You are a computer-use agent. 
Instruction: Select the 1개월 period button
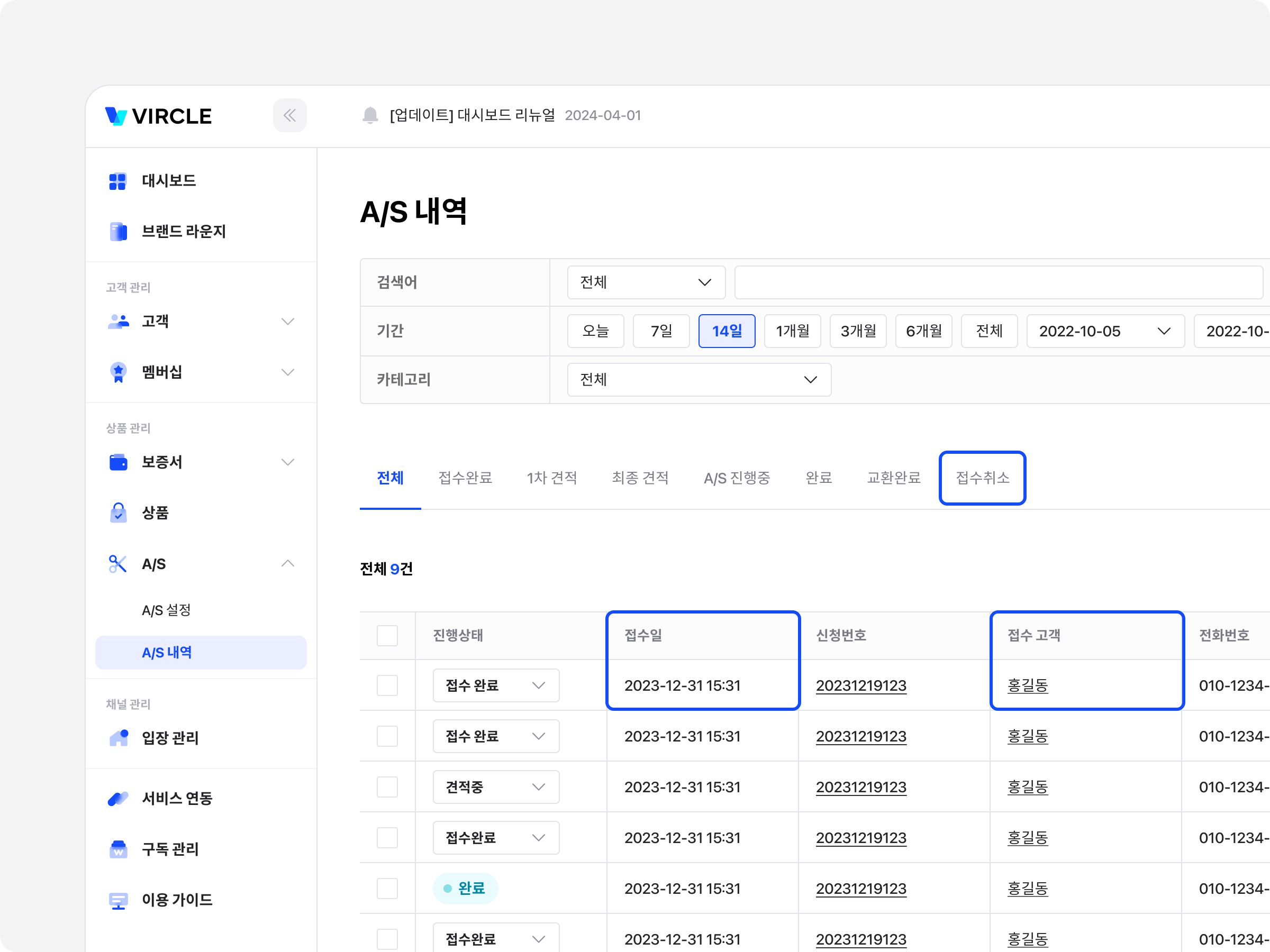point(792,331)
